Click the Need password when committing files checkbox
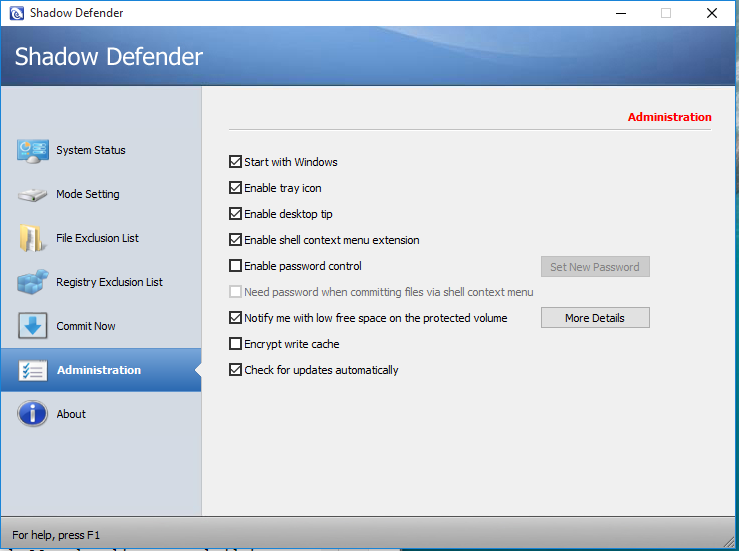Screen dimensions: 739x551 (235, 292)
